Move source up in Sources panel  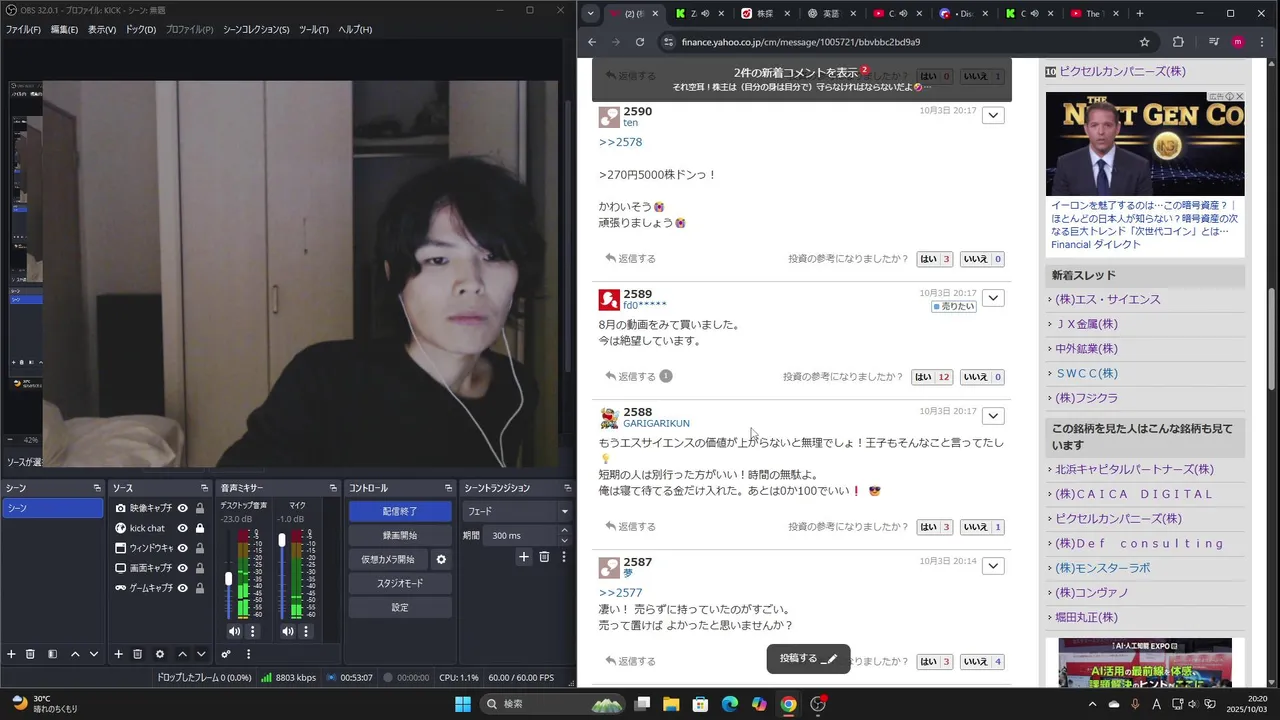[182, 654]
